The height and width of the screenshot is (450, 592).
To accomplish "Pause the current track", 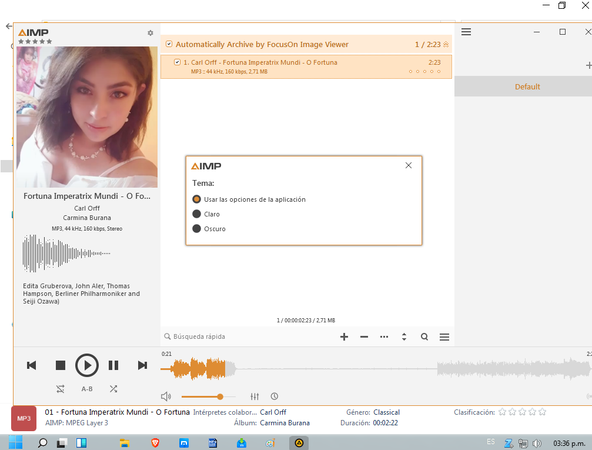I will tap(113, 365).
